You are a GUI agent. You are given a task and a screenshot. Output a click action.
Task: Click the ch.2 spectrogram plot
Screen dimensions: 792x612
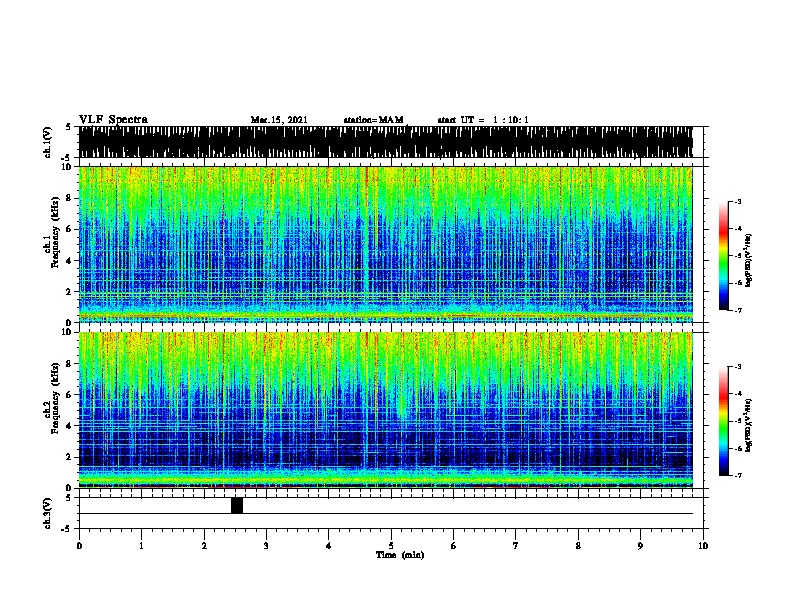[x=385, y=410]
